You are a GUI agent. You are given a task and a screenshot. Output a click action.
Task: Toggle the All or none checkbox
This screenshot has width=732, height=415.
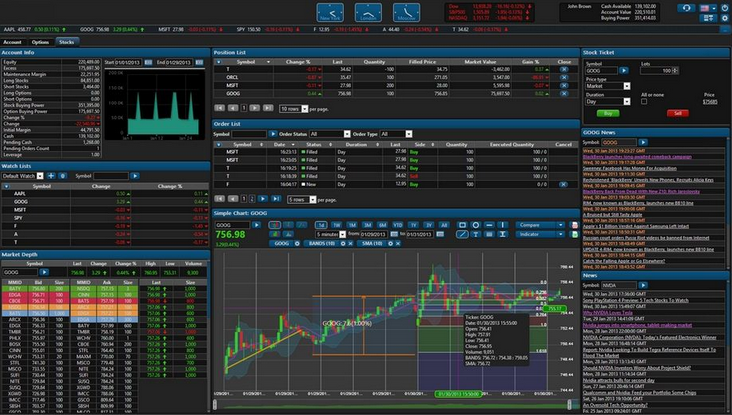point(644,101)
